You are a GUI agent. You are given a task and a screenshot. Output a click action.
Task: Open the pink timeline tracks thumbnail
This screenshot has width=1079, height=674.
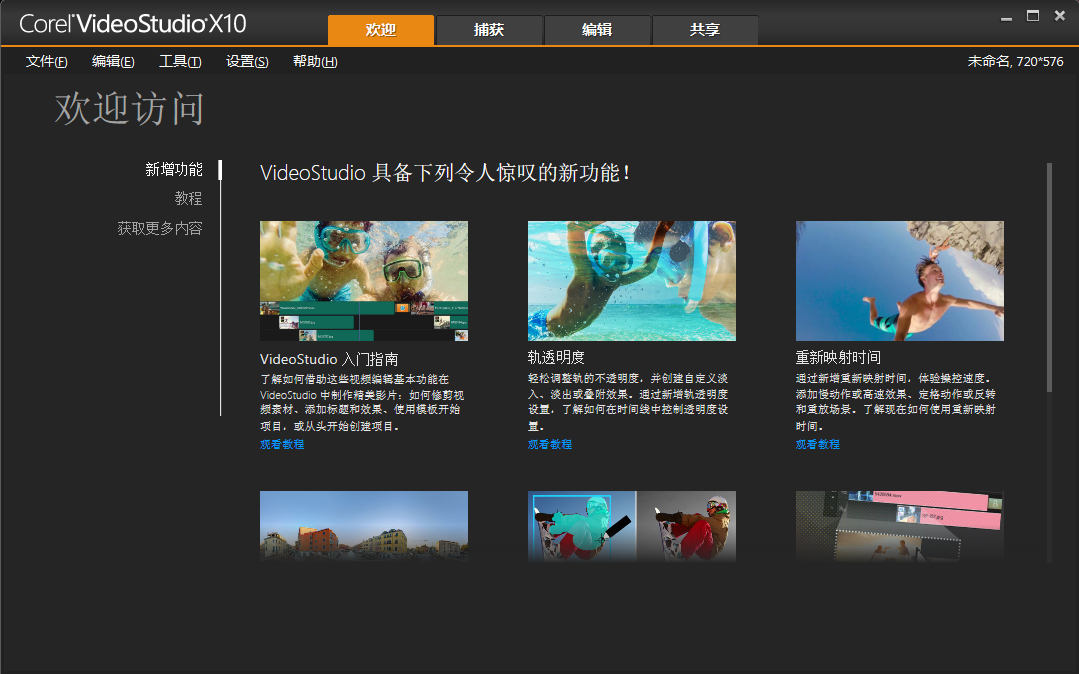tap(900, 526)
